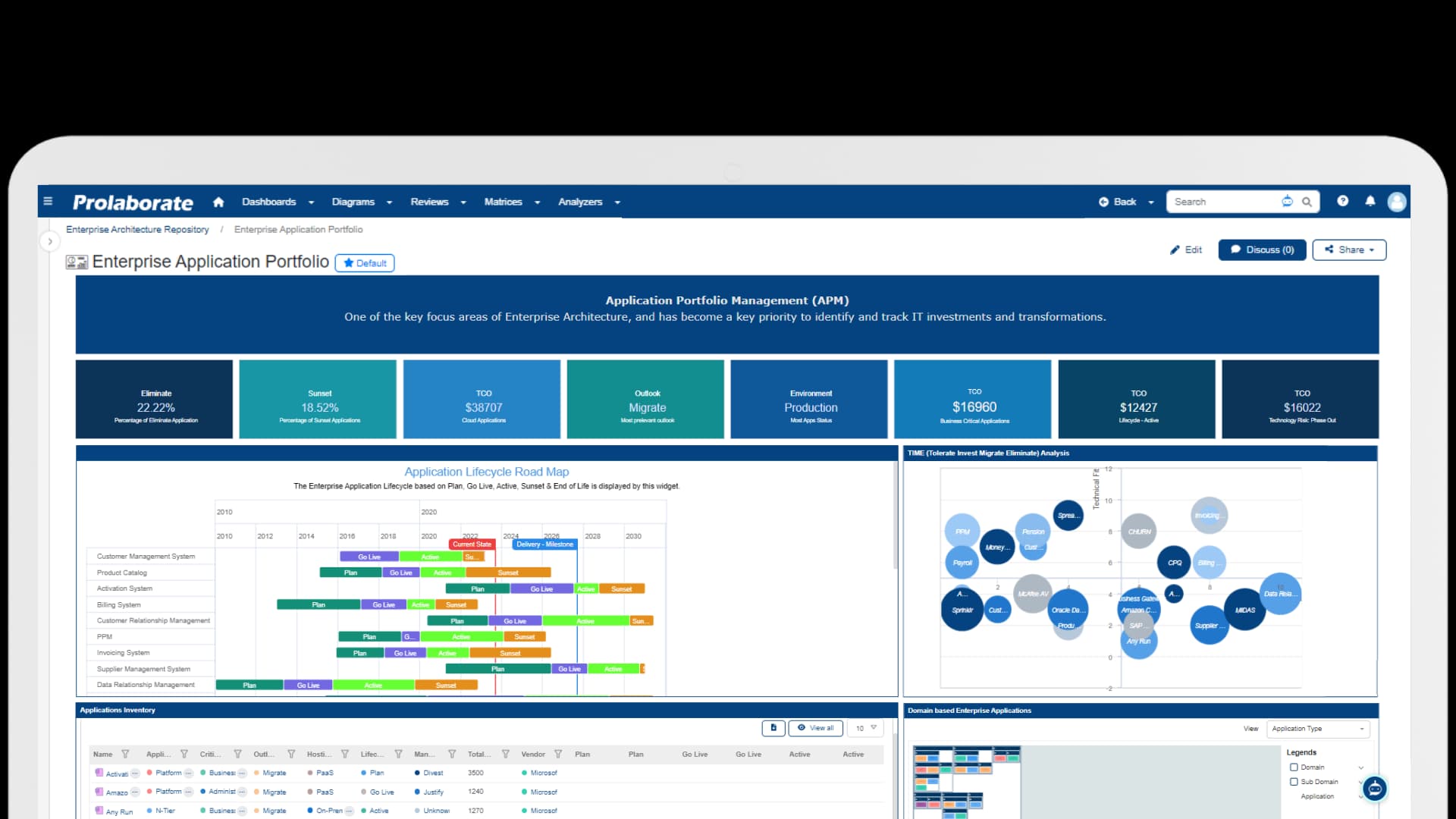Click the Current State timeline marker

(x=472, y=544)
